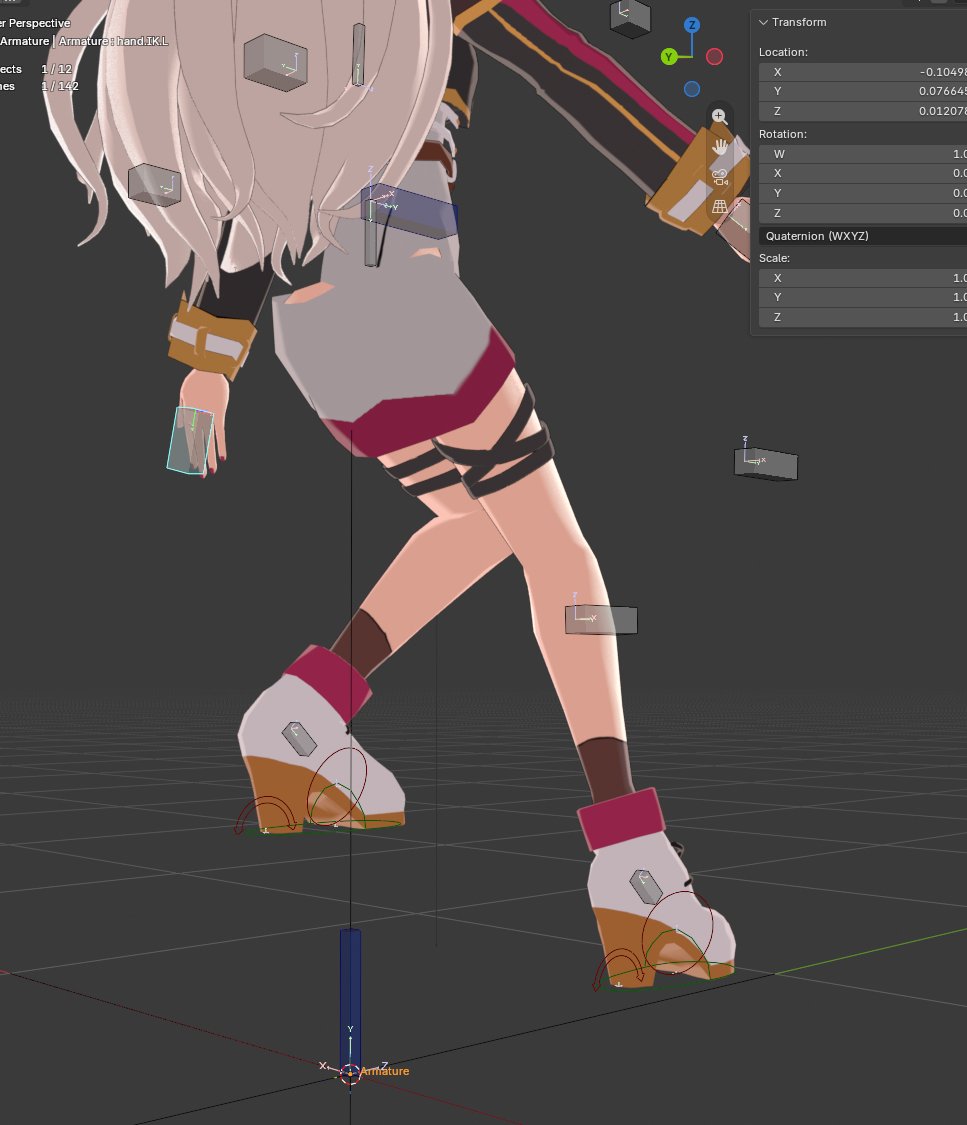Click the red negative X gizmo ball
The height and width of the screenshot is (1125, 967).
click(714, 57)
